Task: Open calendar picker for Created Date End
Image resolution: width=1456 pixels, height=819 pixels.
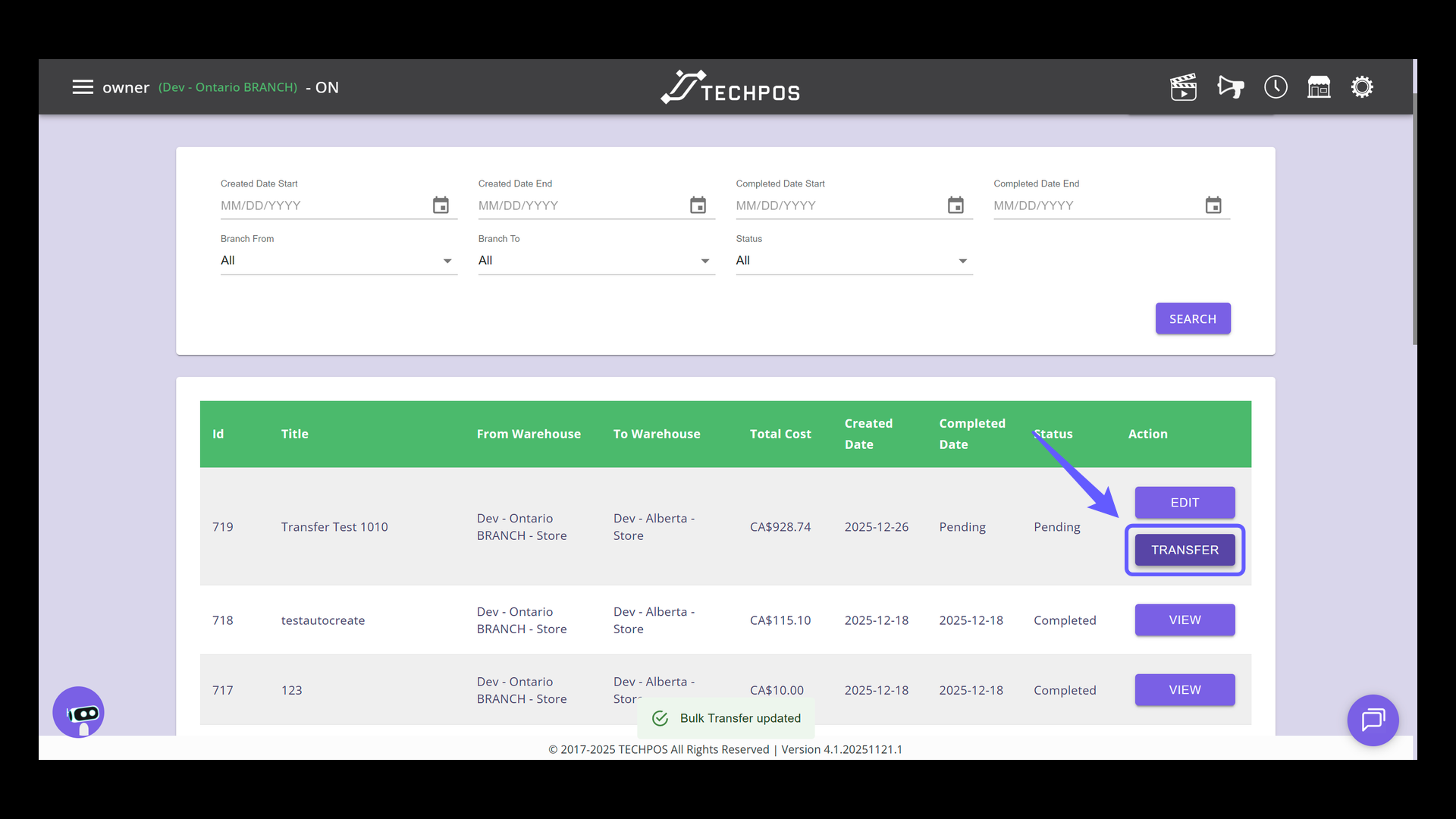Action: coord(698,206)
